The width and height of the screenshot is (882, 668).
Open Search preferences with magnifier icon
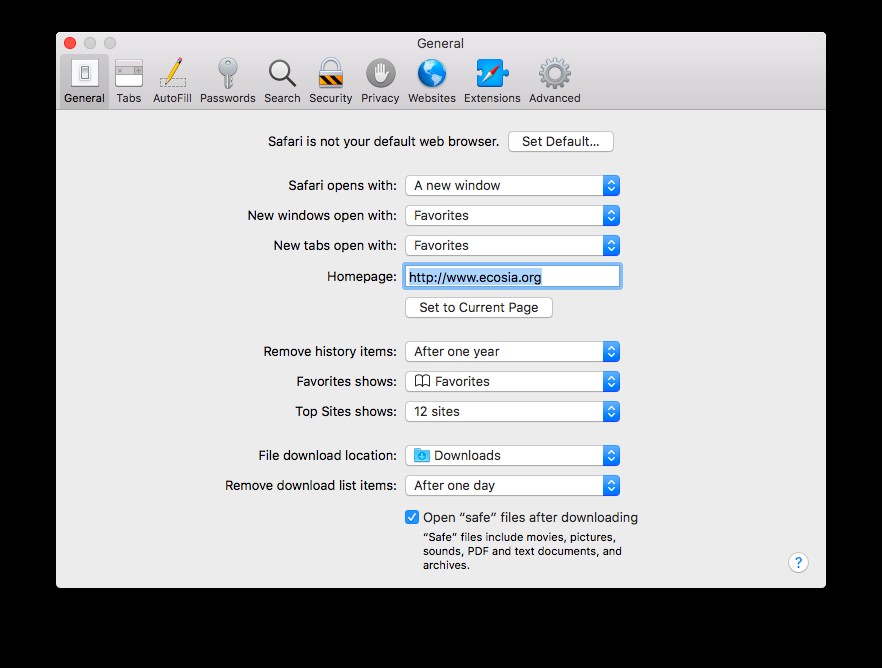click(282, 82)
